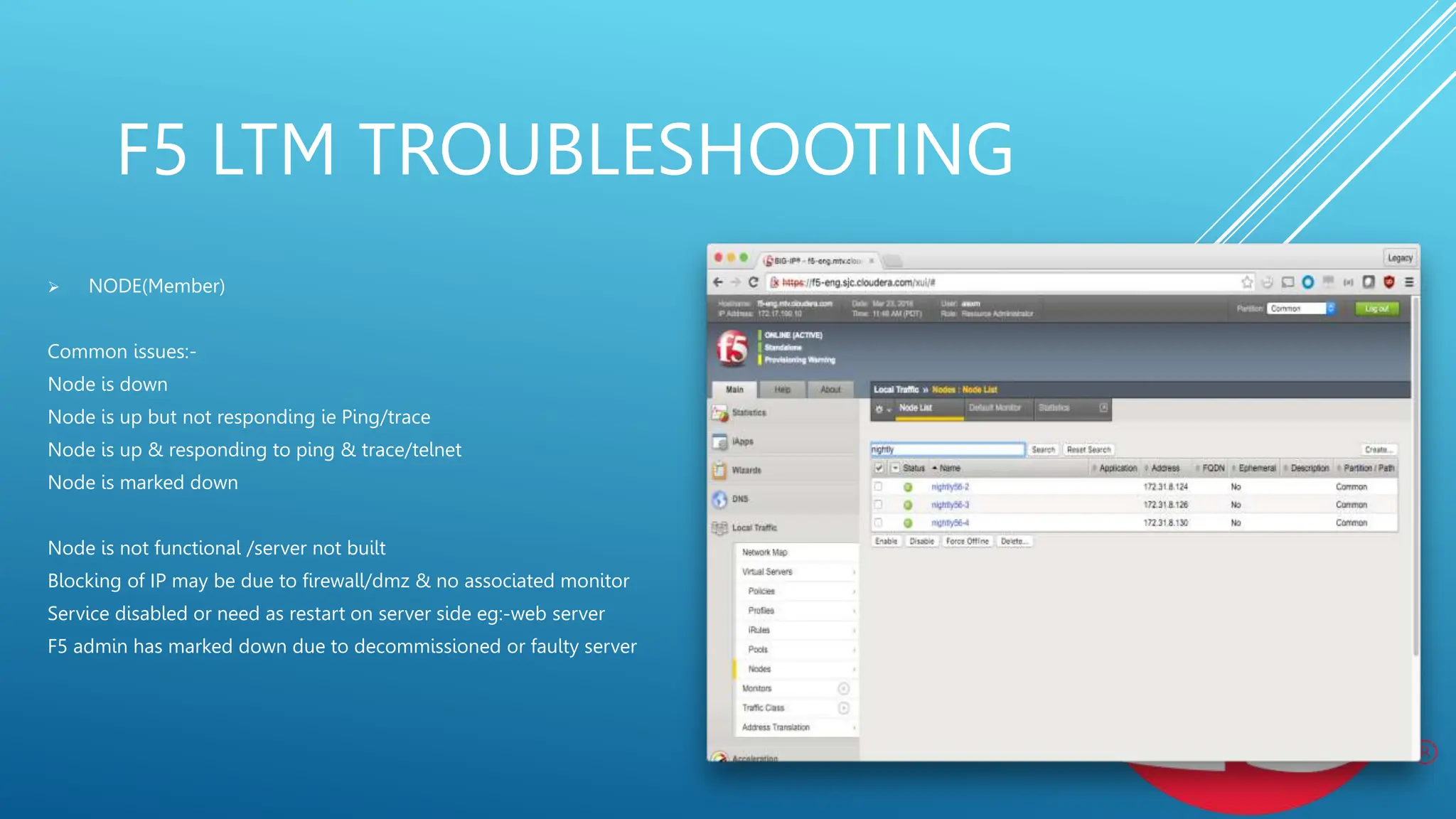Open the nightly56-4 node link
This screenshot has height=819, width=1456.
(x=950, y=523)
